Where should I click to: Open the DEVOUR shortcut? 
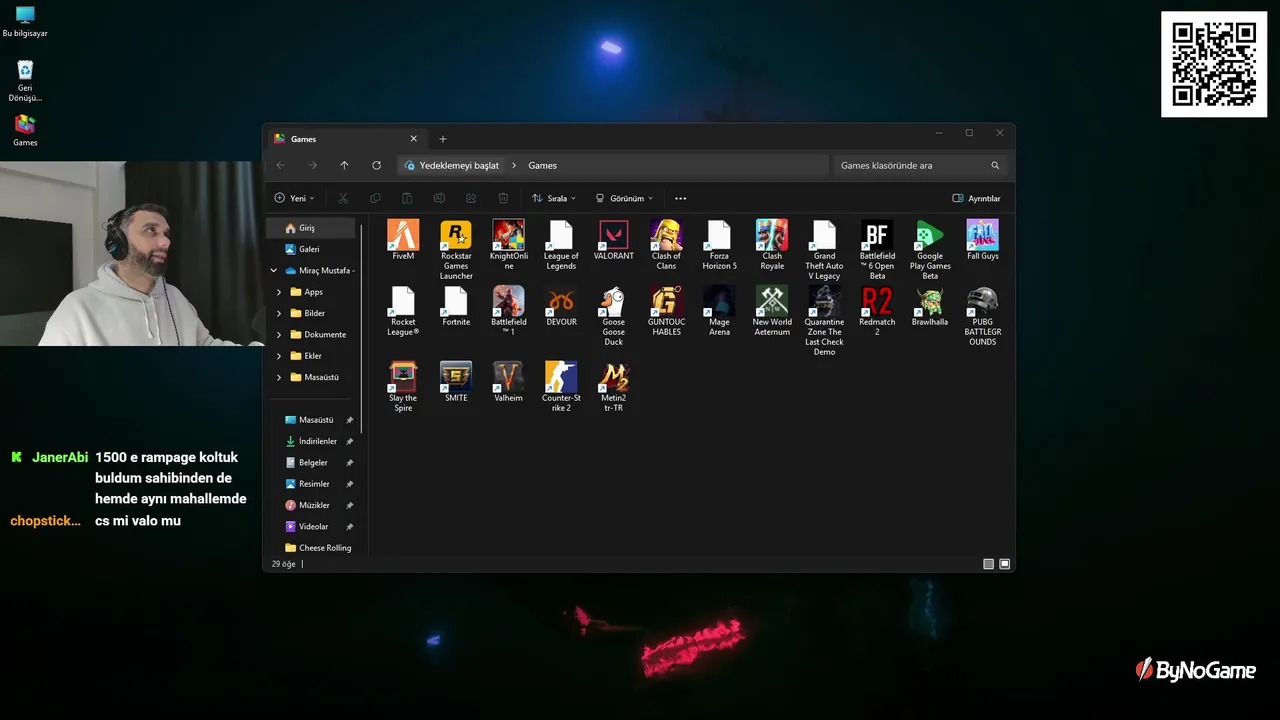point(561,306)
